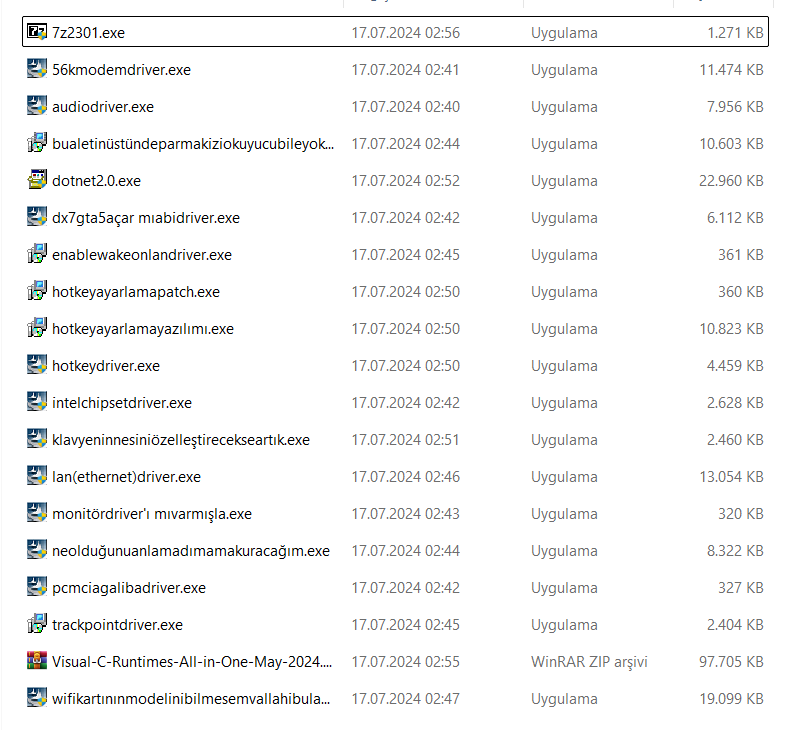801x730 pixels.
Task: Click the hotkeydriver.exe icon
Action: (37, 365)
